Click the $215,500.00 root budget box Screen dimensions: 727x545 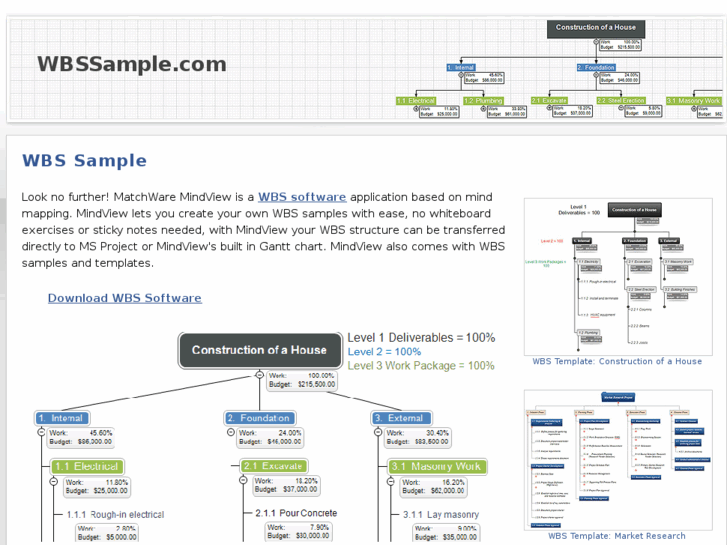pos(302,380)
